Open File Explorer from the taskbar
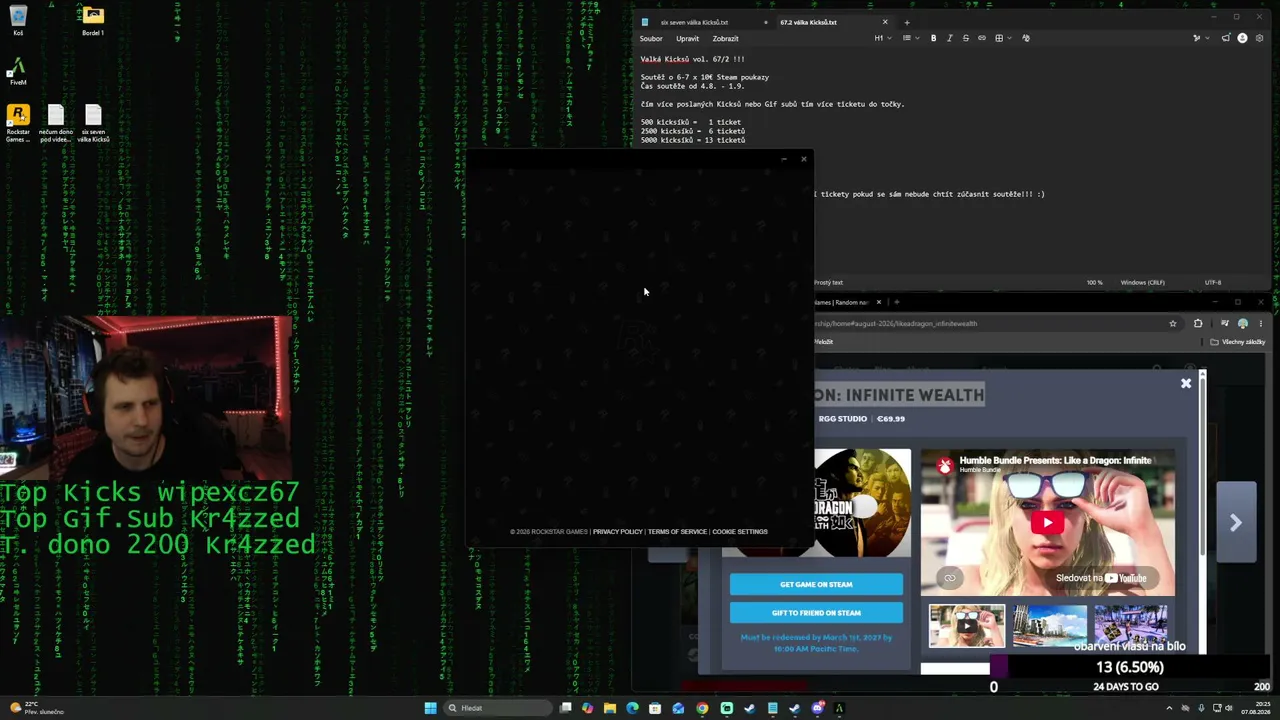The image size is (1280, 720). pyautogui.click(x=609, y=708)
